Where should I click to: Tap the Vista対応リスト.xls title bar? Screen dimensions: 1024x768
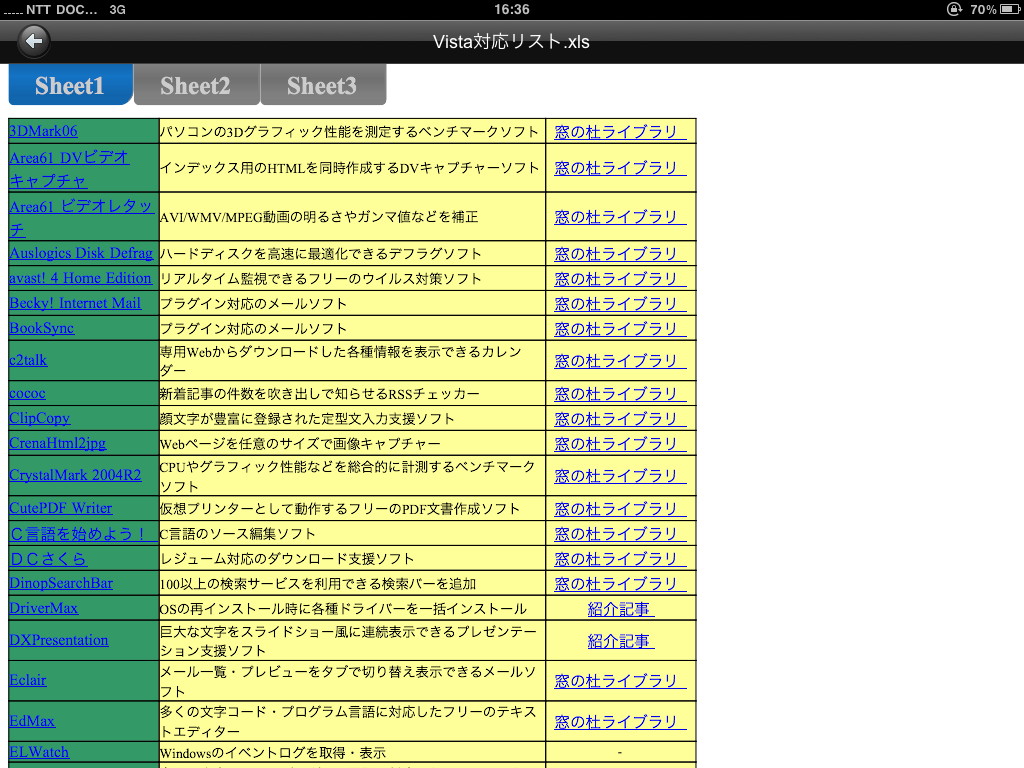click(512, 41)
